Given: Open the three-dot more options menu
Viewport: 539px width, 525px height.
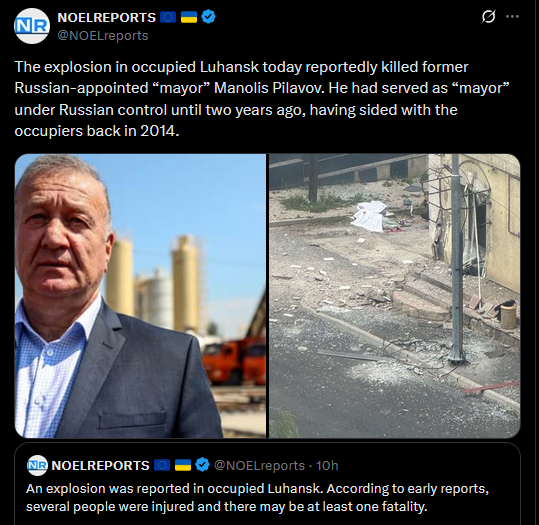Looking at the screenshot, I should (512, 17).
